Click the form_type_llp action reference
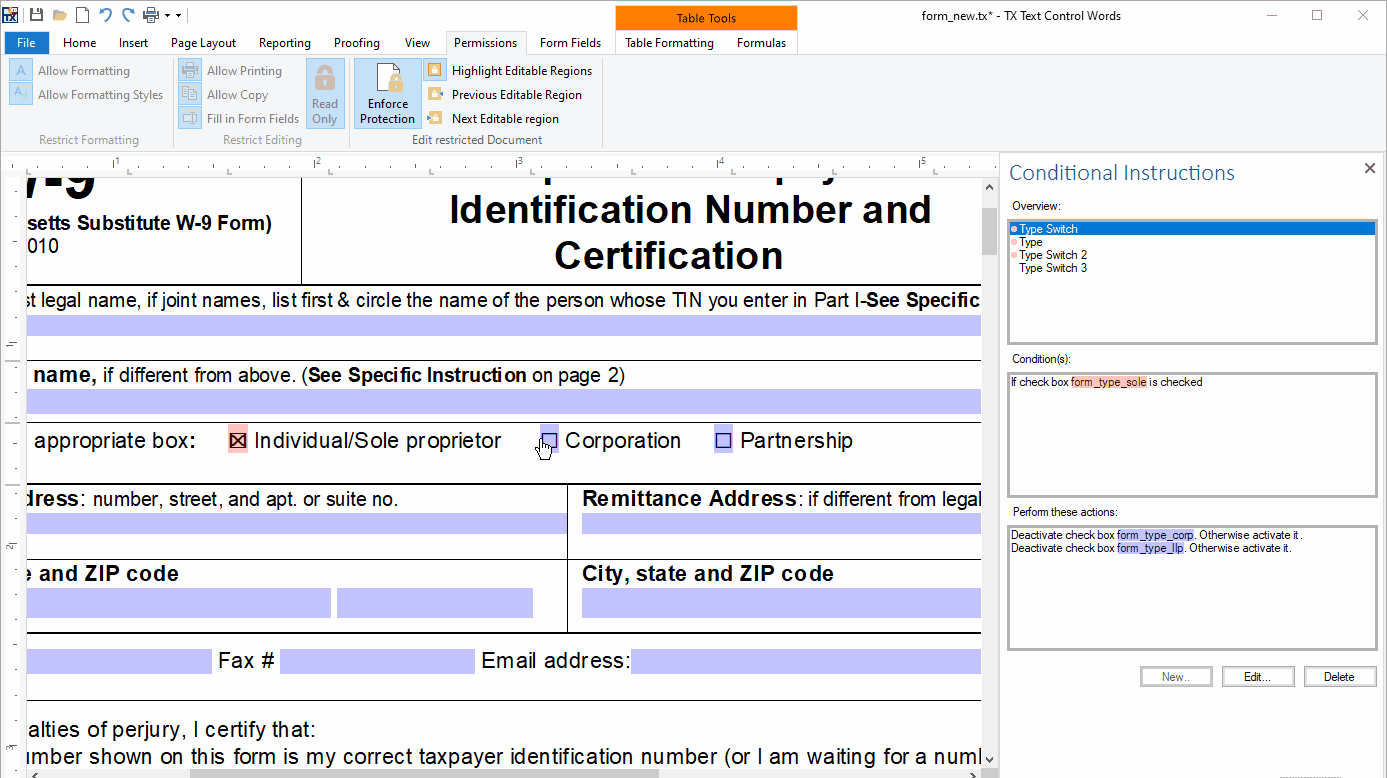The height and width of the screenshot is (778, 1387). pyautogui.click(x=1150, y=548)
